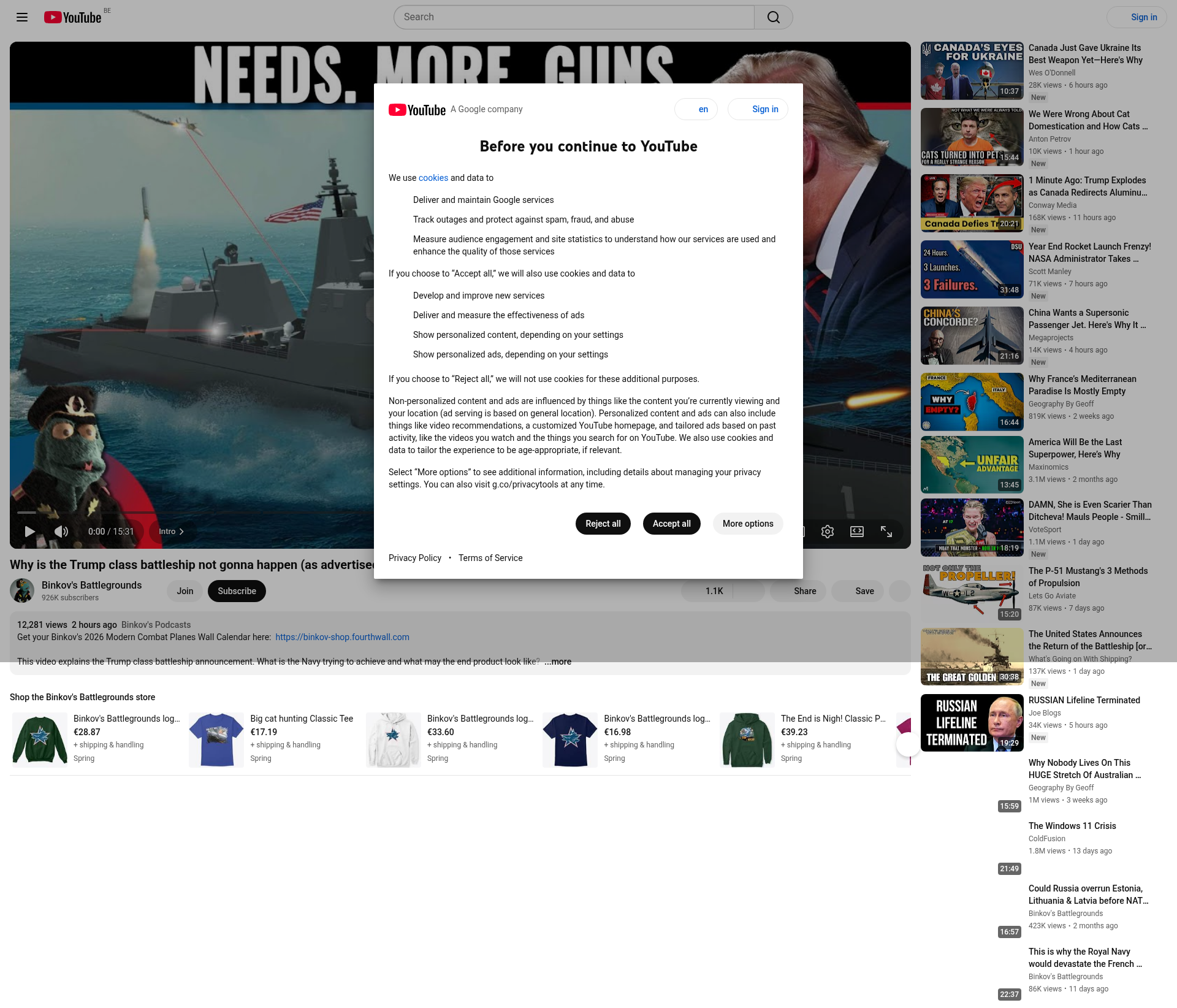1177x1008 pixels.
Task: Open More options in consent dialog
Action: [747, 524]
